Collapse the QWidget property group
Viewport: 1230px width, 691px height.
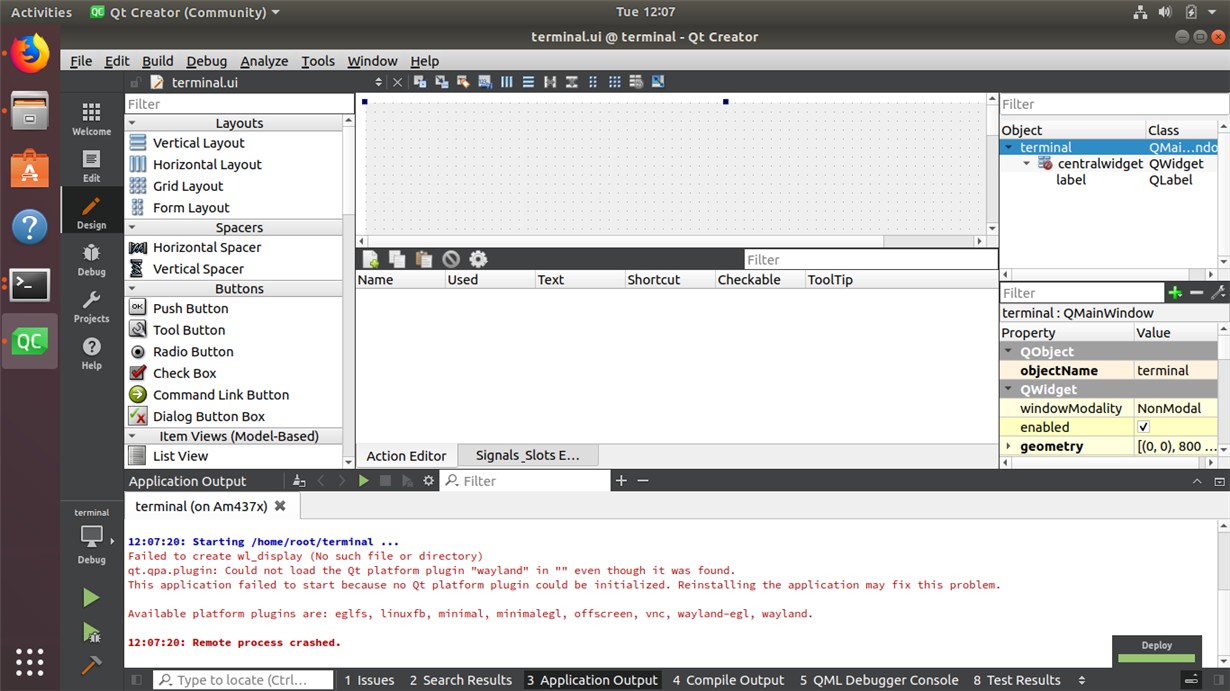click(1008, 390)
